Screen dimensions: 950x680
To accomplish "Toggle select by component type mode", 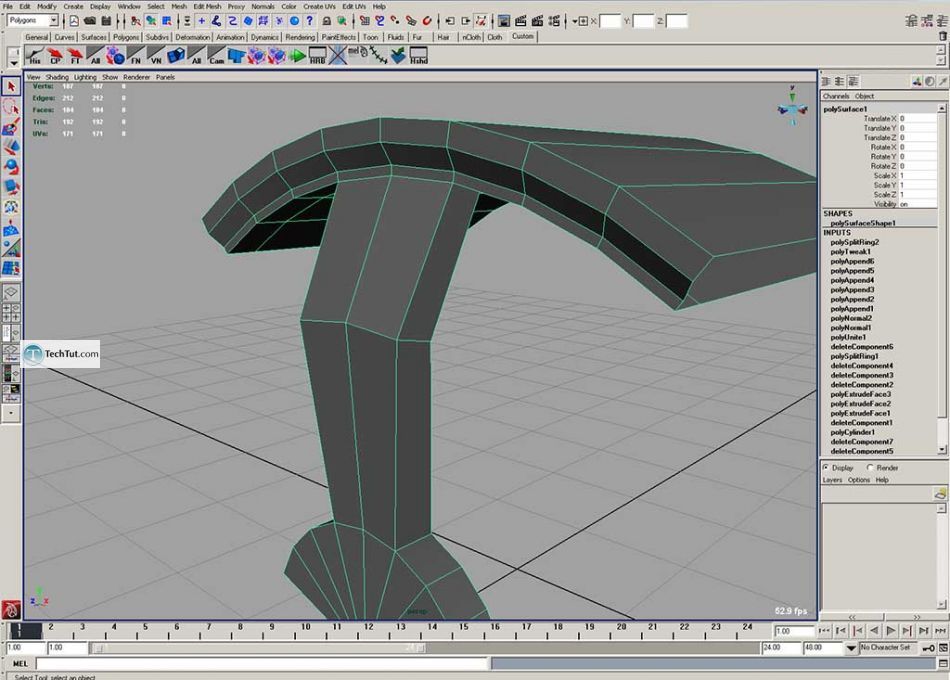I will coord(167,21).
